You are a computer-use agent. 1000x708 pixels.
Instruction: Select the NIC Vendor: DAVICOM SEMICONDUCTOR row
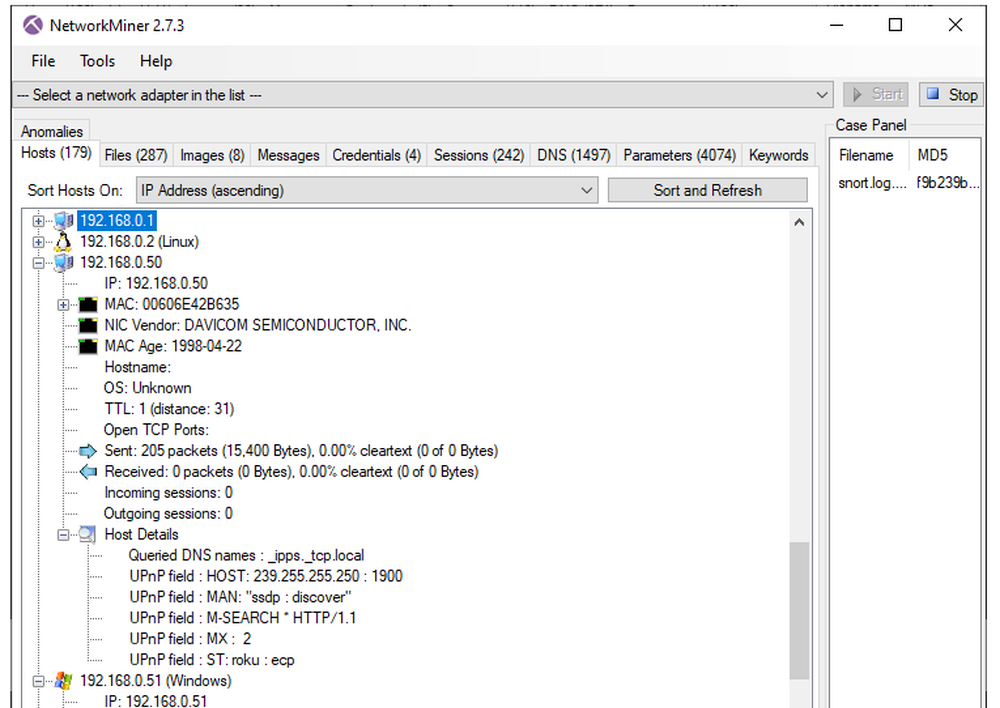[x=258, y=325]
